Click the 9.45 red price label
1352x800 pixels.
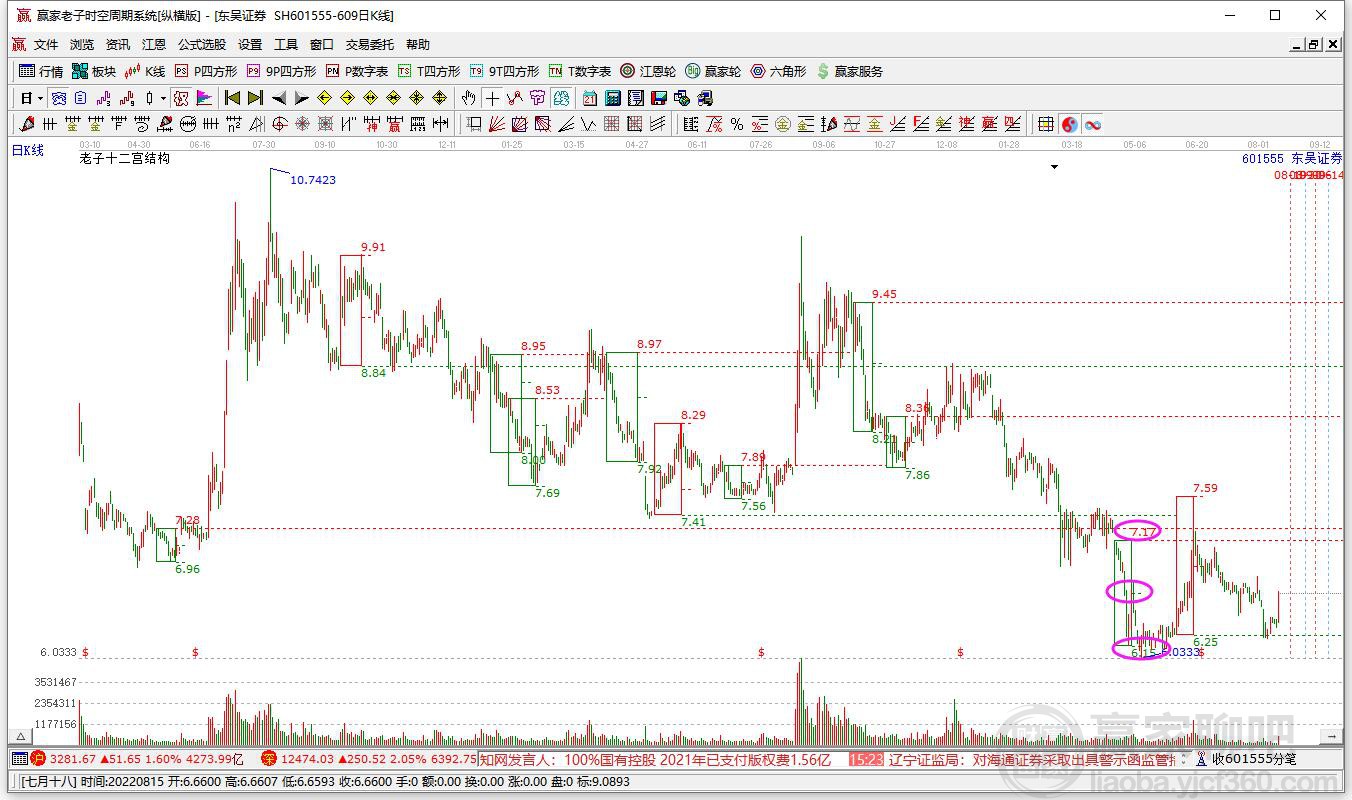tap(884, 294)
